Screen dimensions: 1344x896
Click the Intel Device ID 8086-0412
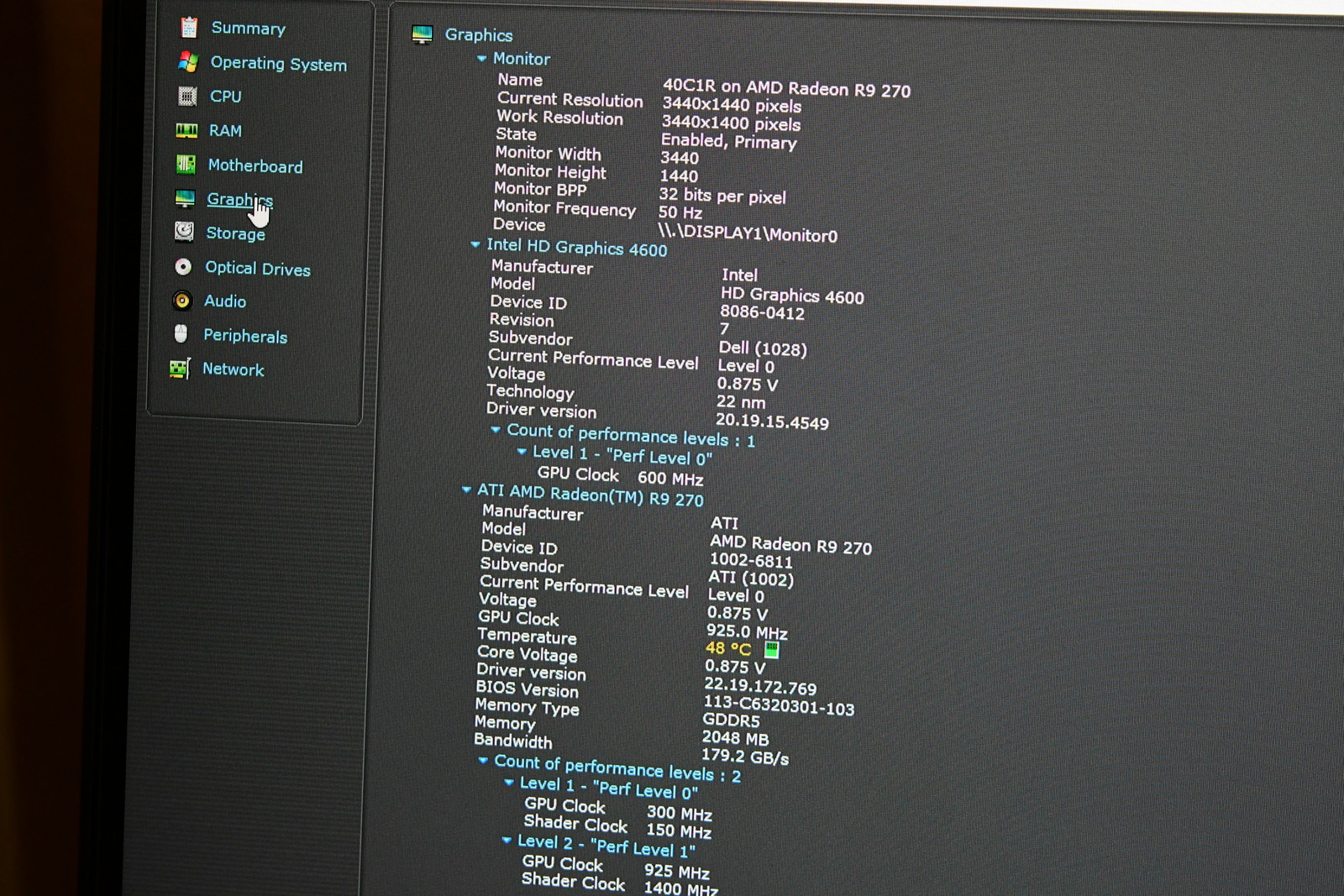762,312
